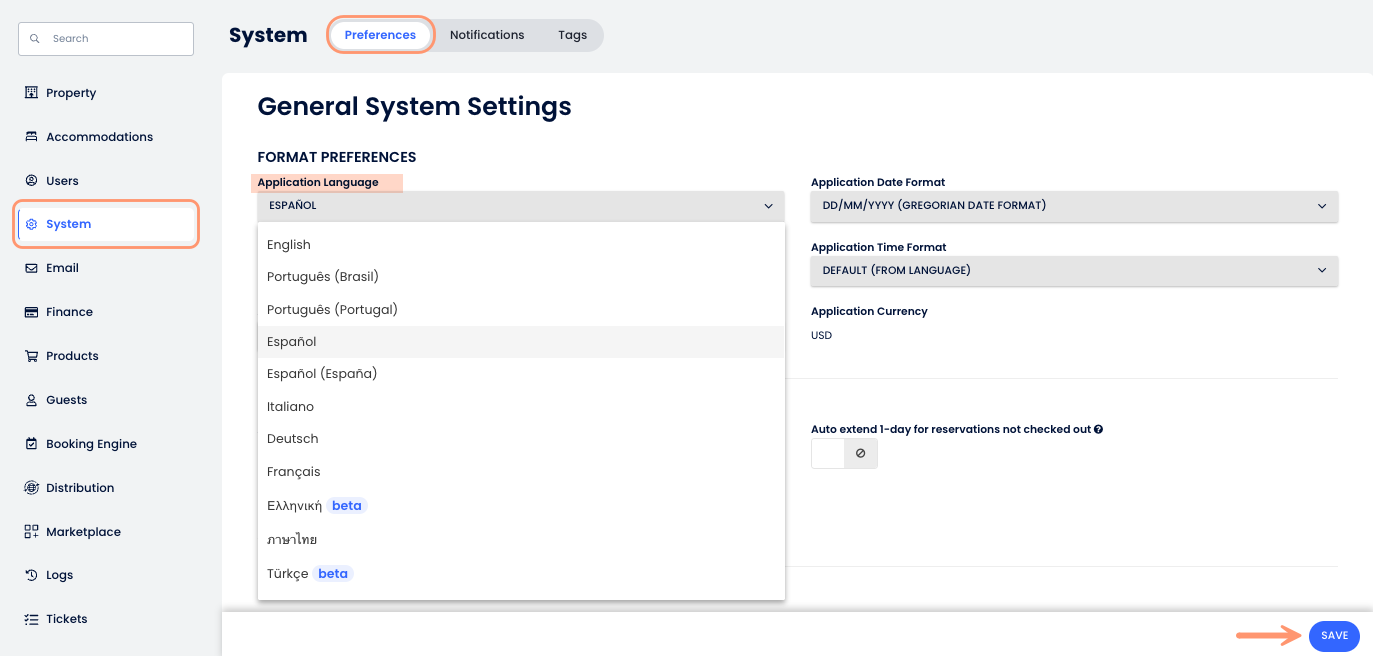Open the Finance card icon
The width and height of the screenshot is (1373, 656).
tap(31, 312)
